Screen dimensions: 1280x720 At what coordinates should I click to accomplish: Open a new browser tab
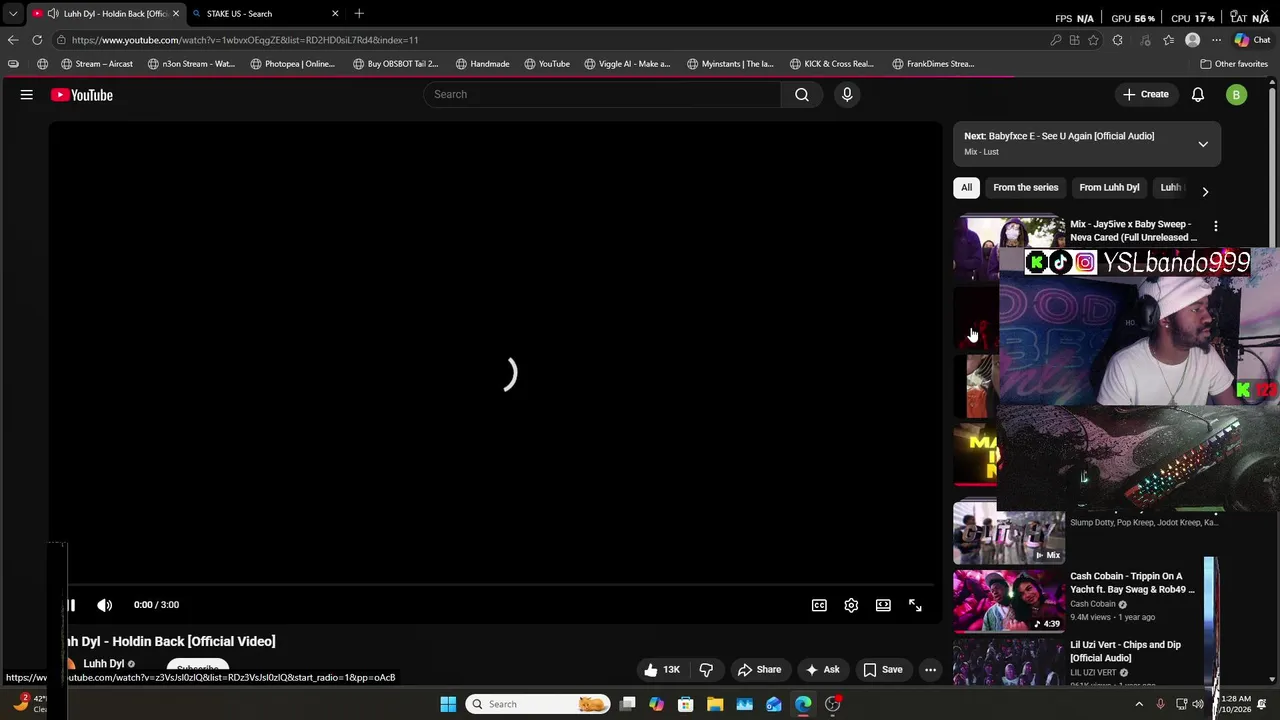[x=359, y=14]
